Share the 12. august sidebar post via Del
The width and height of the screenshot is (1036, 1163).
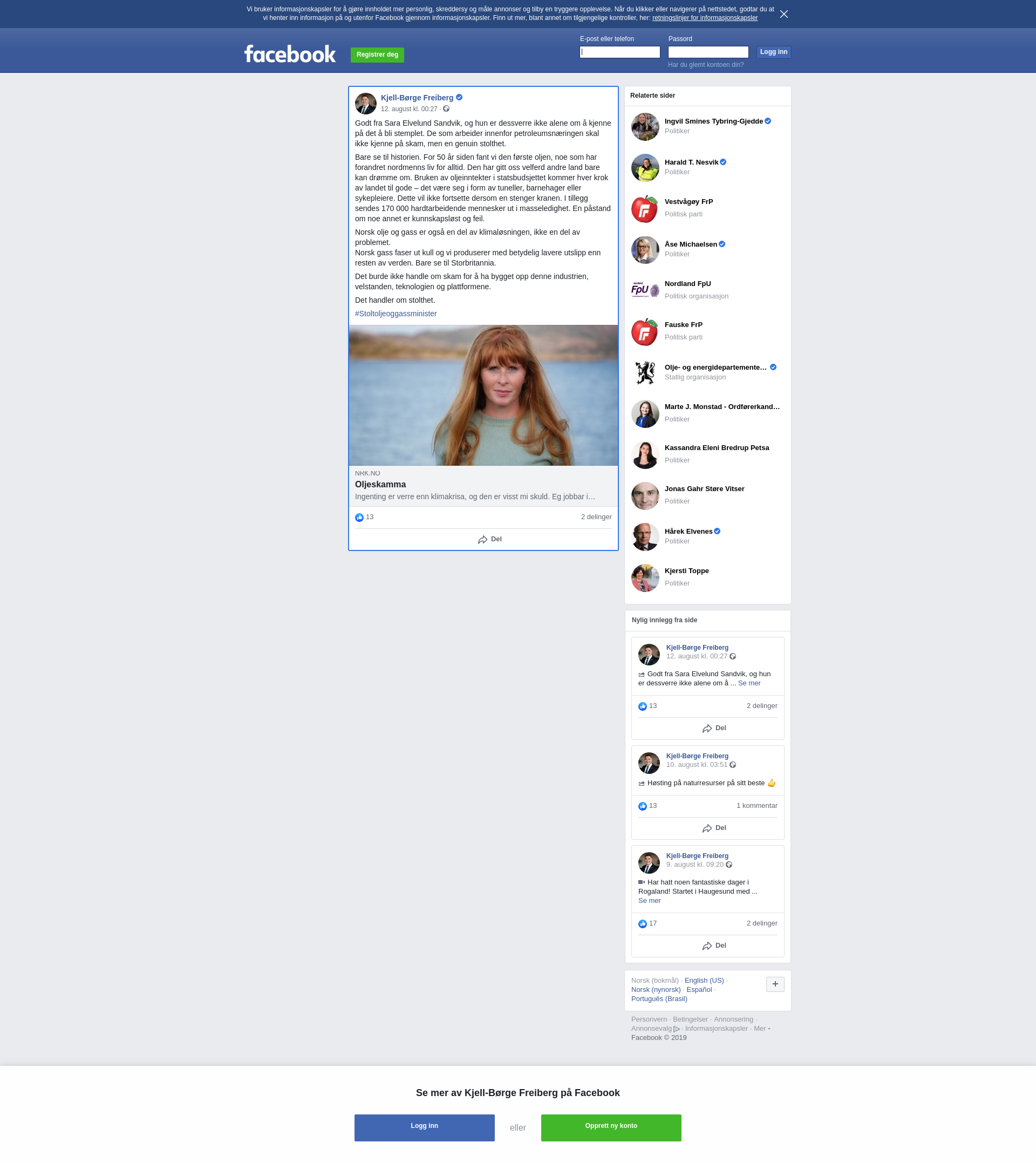pos(714,728)
